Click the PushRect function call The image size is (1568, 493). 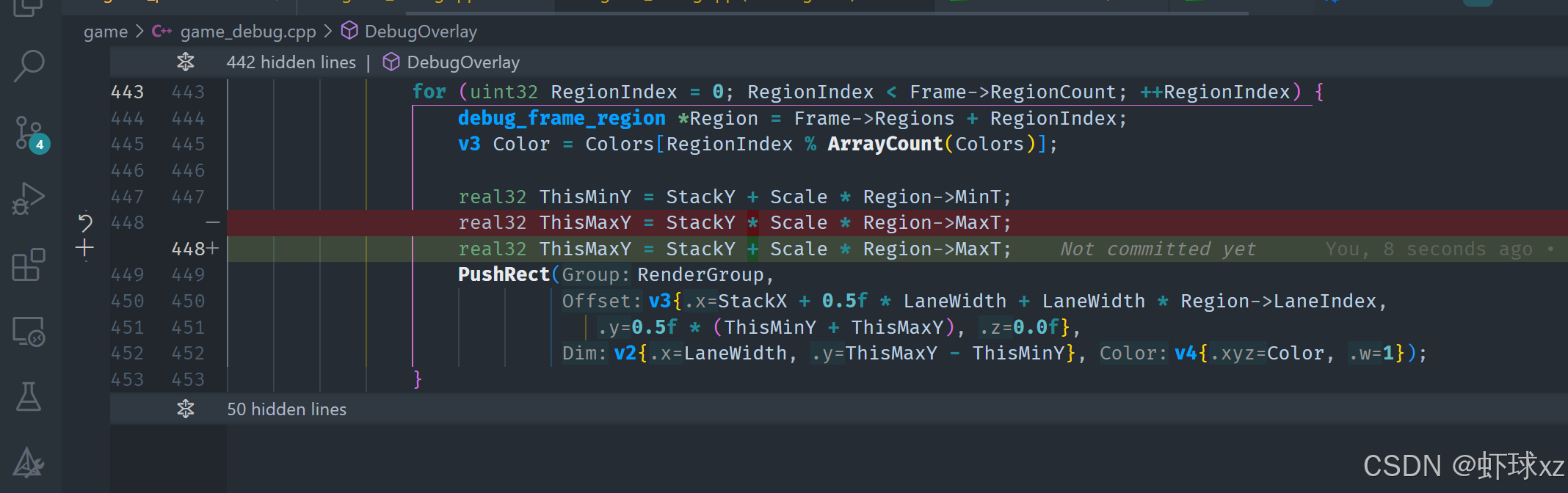(504, 274)
